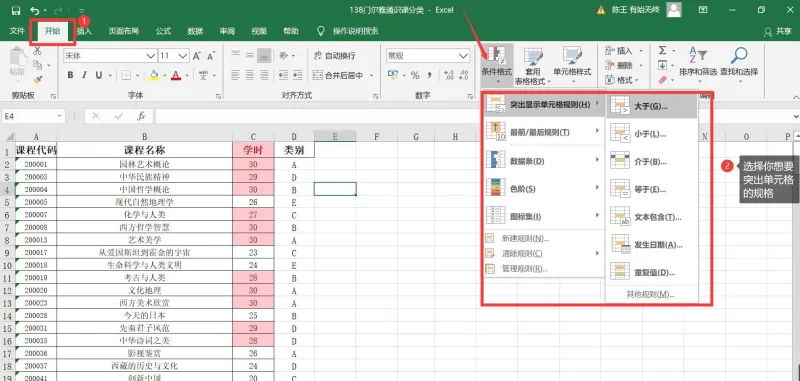Click the AutoSum sigma icon
The image size is (800, 381).
(x=662, y=50)
